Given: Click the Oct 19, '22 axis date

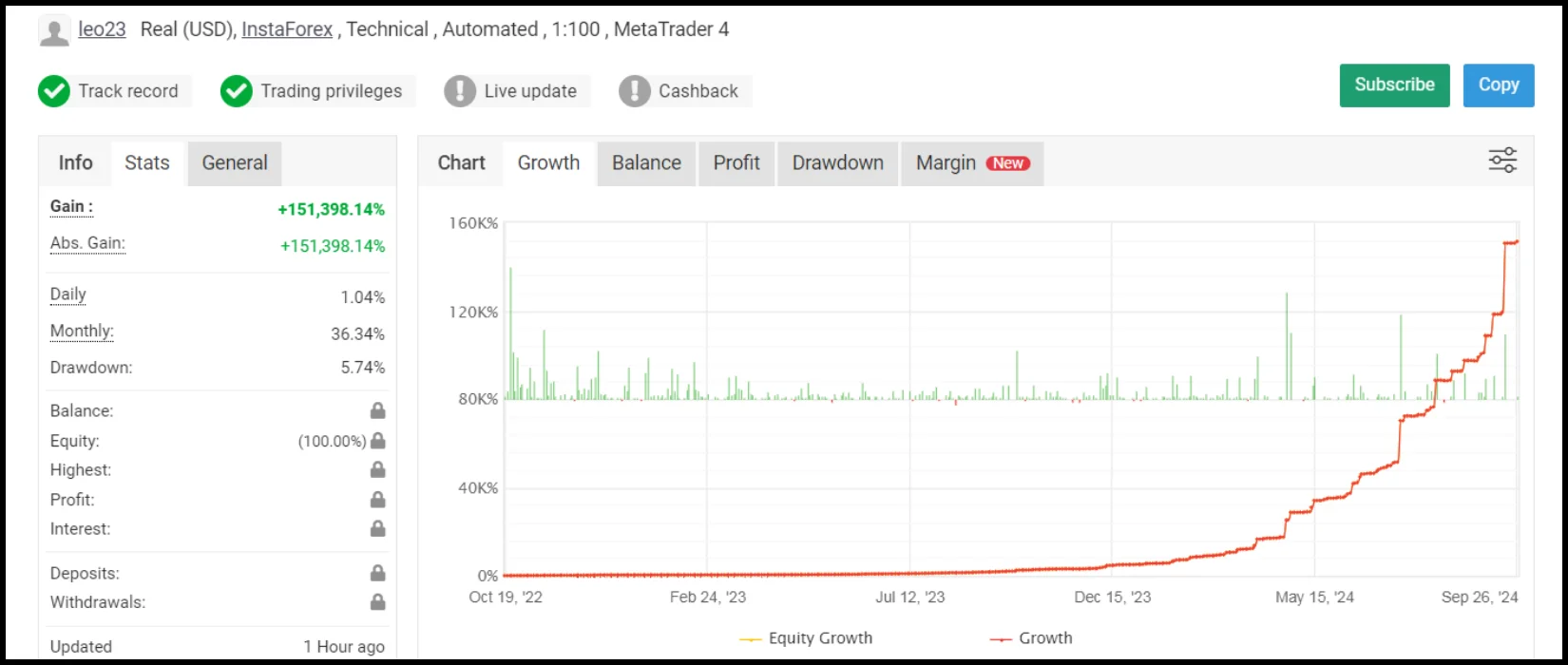Looking at the screenshot, I should tap(506, 598).
